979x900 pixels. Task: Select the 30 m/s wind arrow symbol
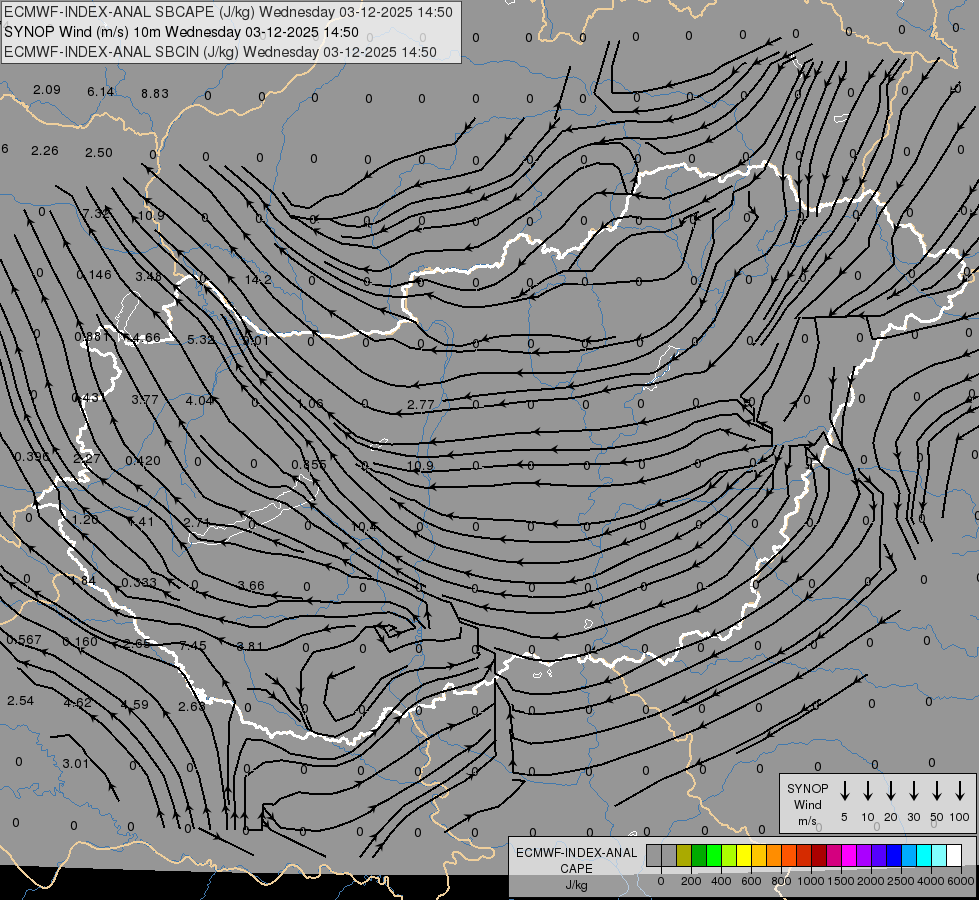[913, 791]
